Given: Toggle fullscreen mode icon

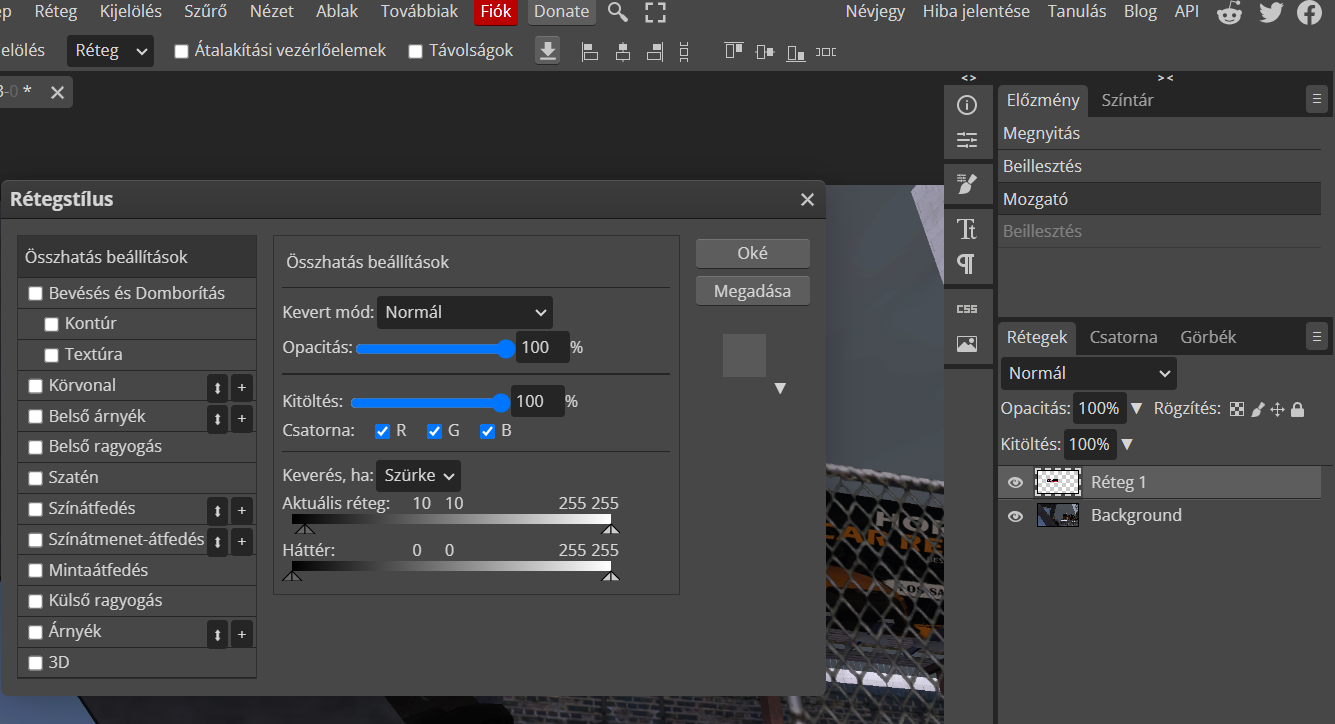Looking at the screenshot, I should [655, 12].
